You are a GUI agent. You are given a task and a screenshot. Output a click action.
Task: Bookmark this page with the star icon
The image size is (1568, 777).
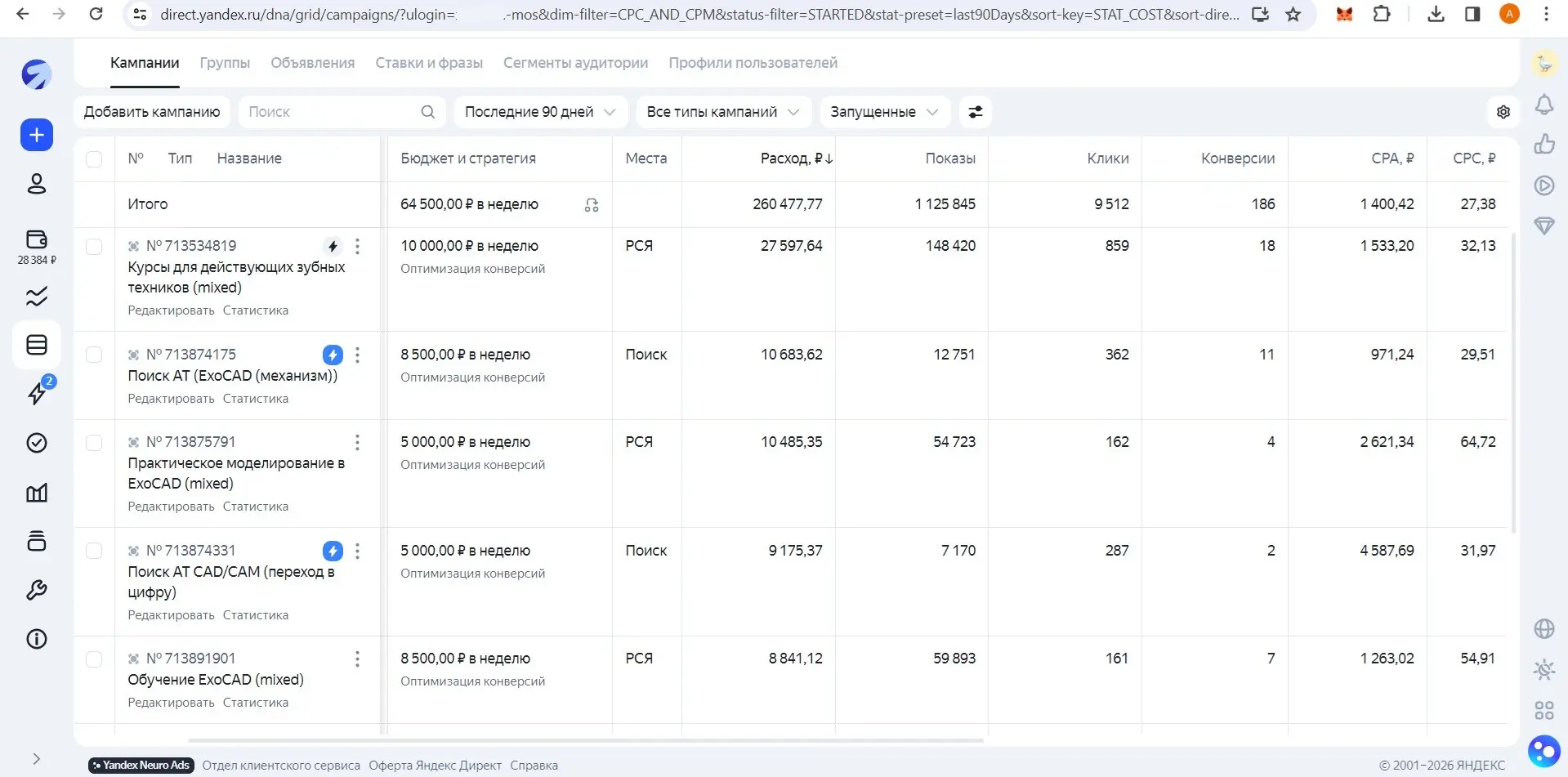[x=1293, y=14]
